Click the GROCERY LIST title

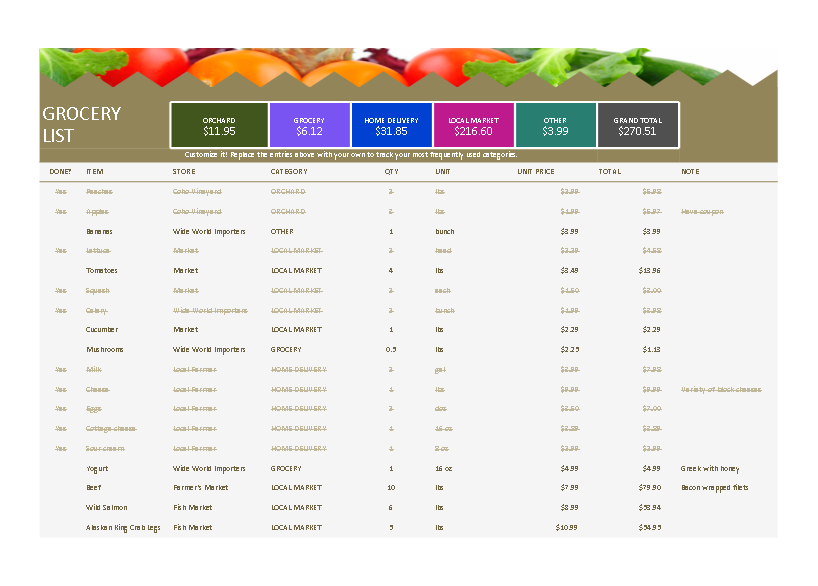(x=82, y=125)
